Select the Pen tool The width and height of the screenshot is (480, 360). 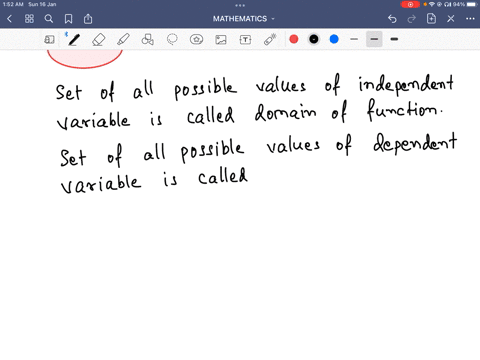tap(74, 40)
